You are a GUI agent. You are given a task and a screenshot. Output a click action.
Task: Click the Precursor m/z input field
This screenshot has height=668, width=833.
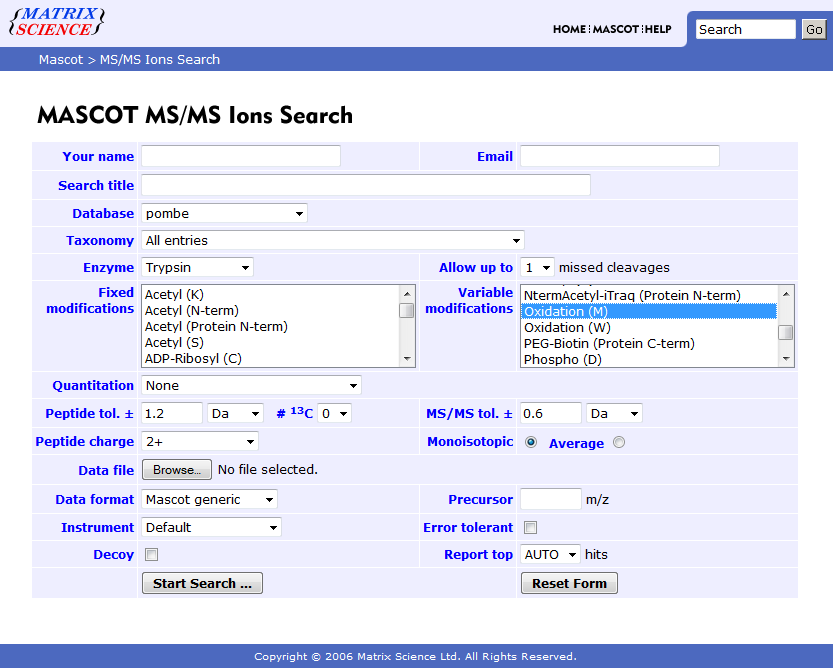[550, 499]
